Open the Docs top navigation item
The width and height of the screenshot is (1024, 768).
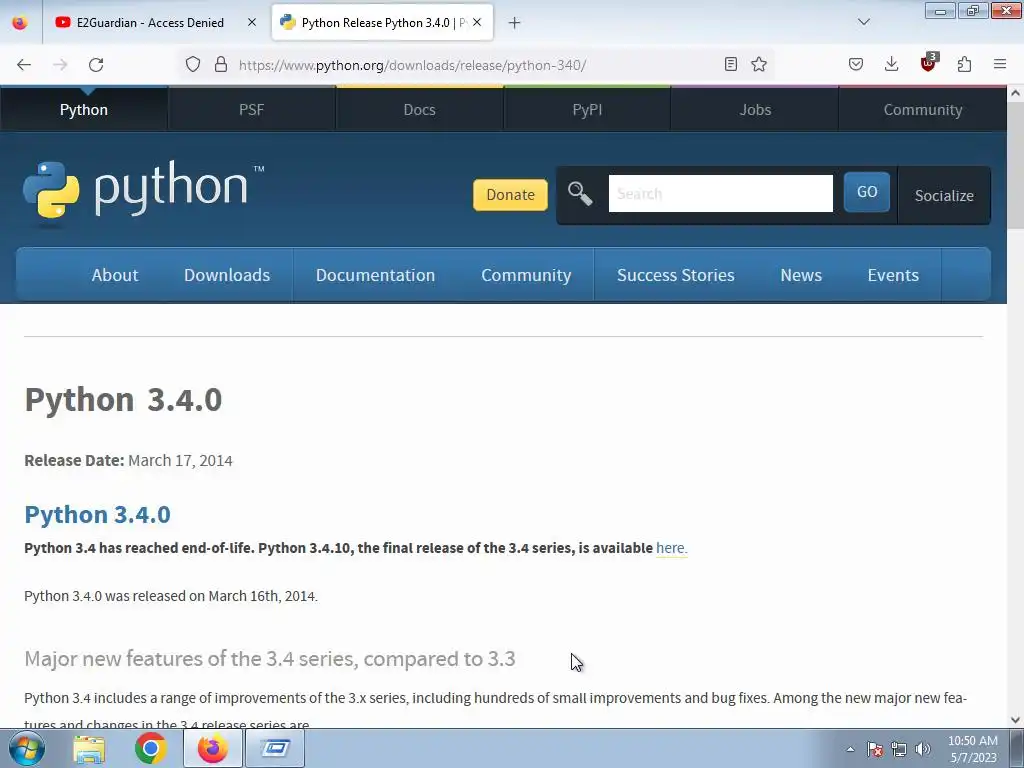419,109
